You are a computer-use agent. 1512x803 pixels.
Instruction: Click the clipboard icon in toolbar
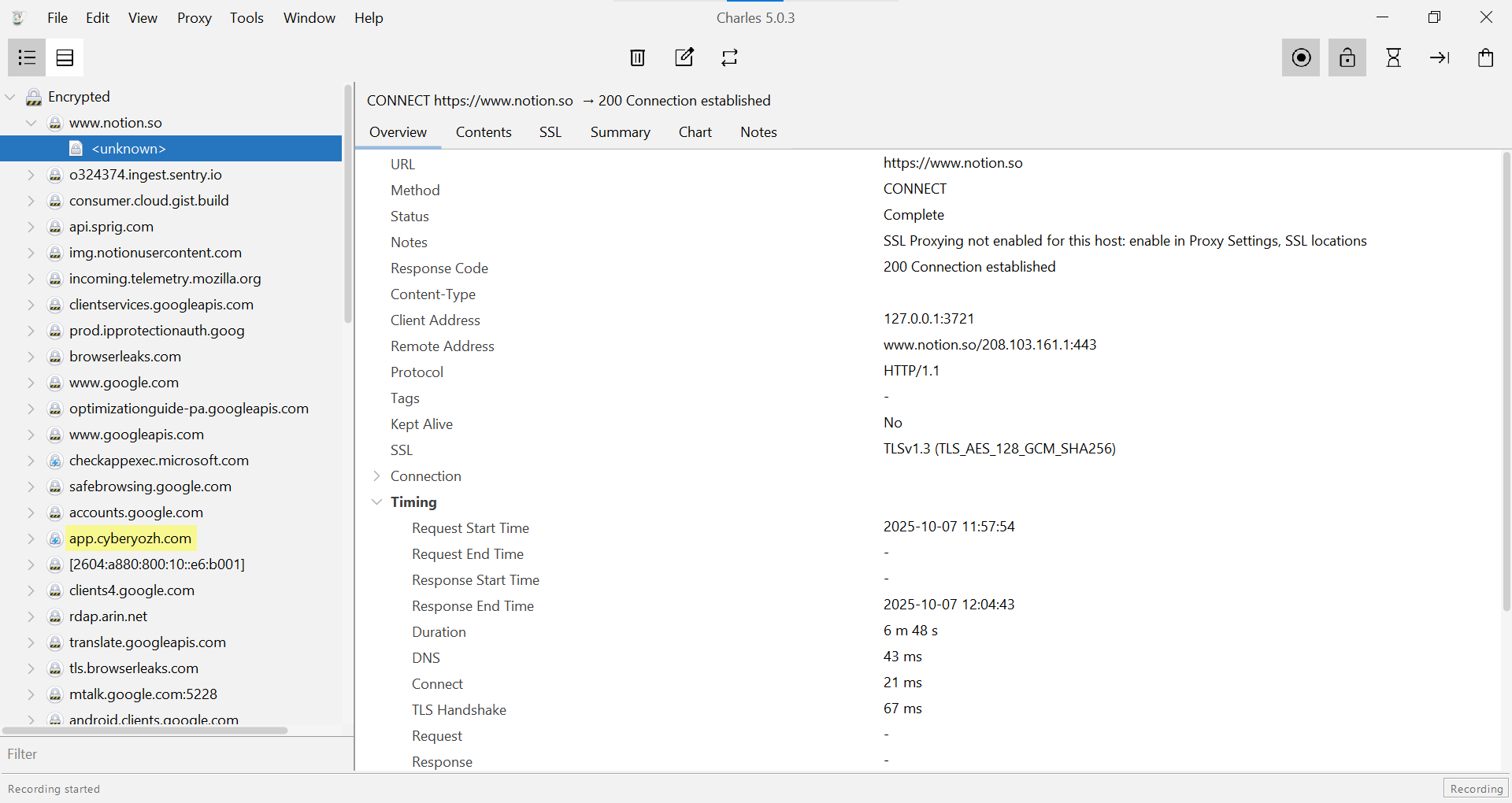click(1486, 57)
